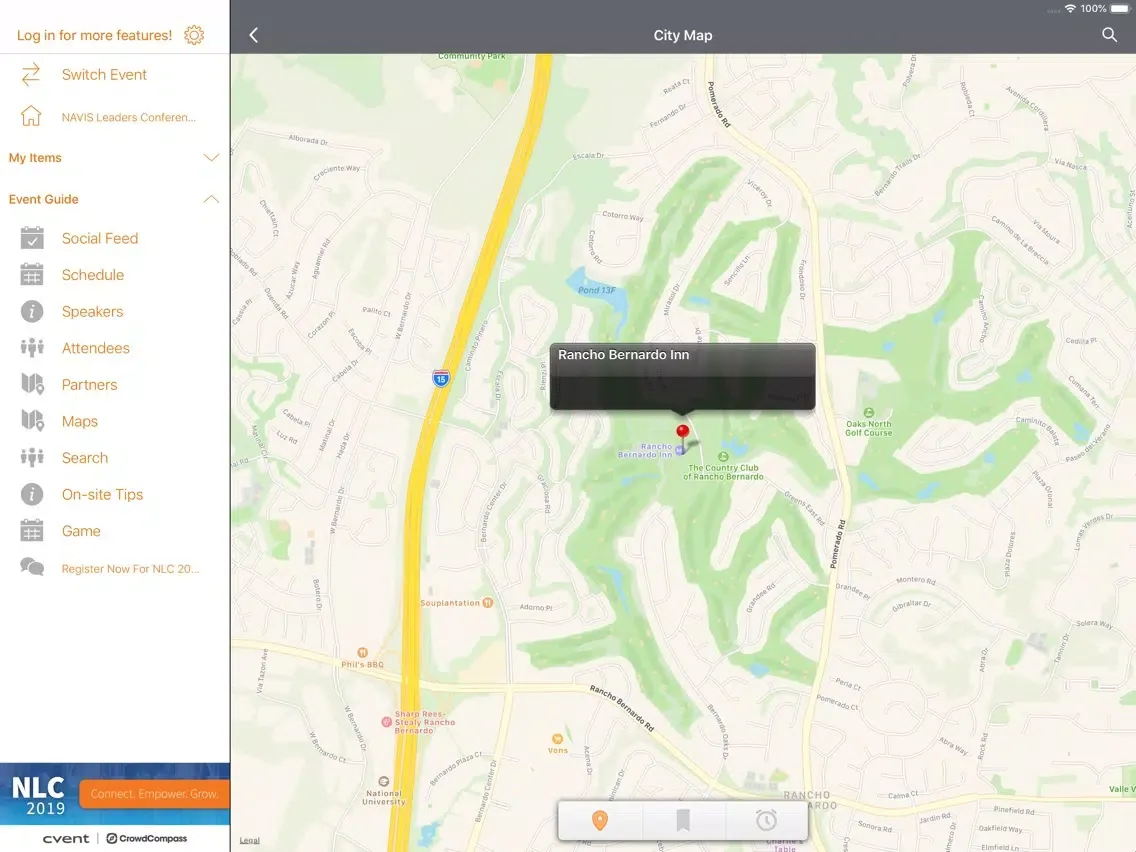Open Partners menu item
The image size is (1136, 852).
pyautogui.click(x=89, y=385)
